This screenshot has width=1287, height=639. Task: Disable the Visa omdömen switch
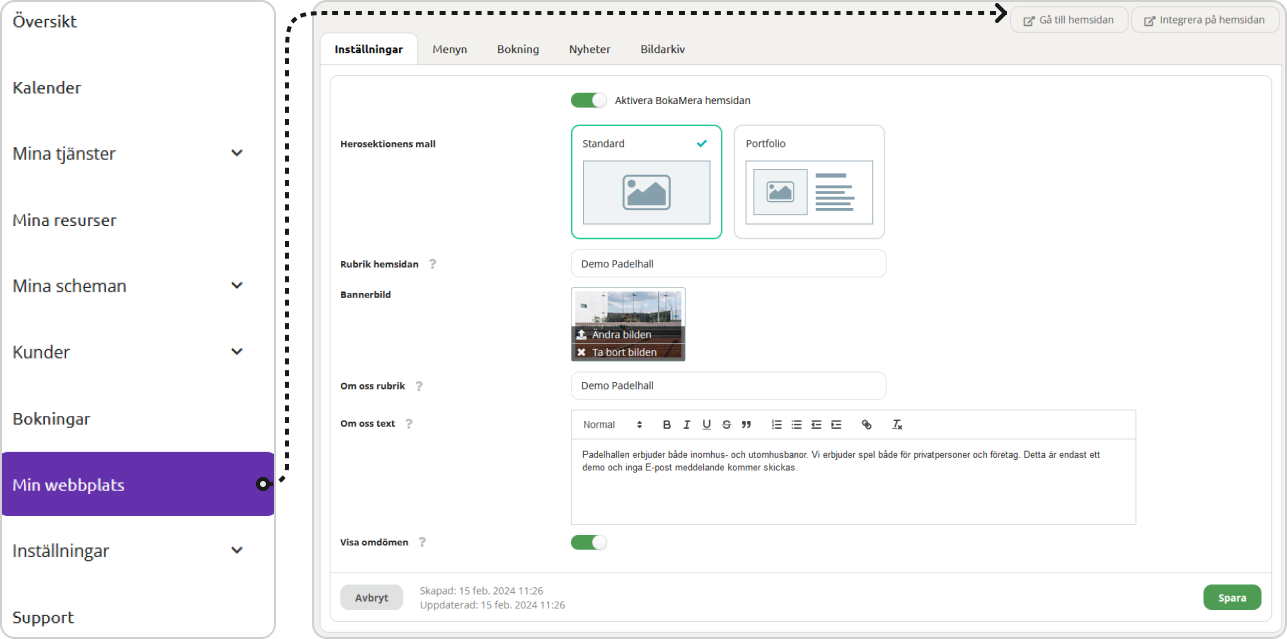pos(589,542)
